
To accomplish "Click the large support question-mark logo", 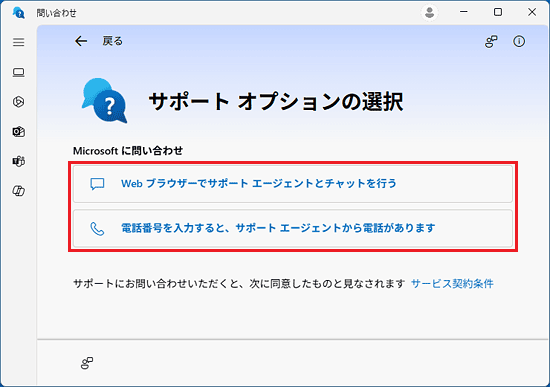I will tap(105, 101).
